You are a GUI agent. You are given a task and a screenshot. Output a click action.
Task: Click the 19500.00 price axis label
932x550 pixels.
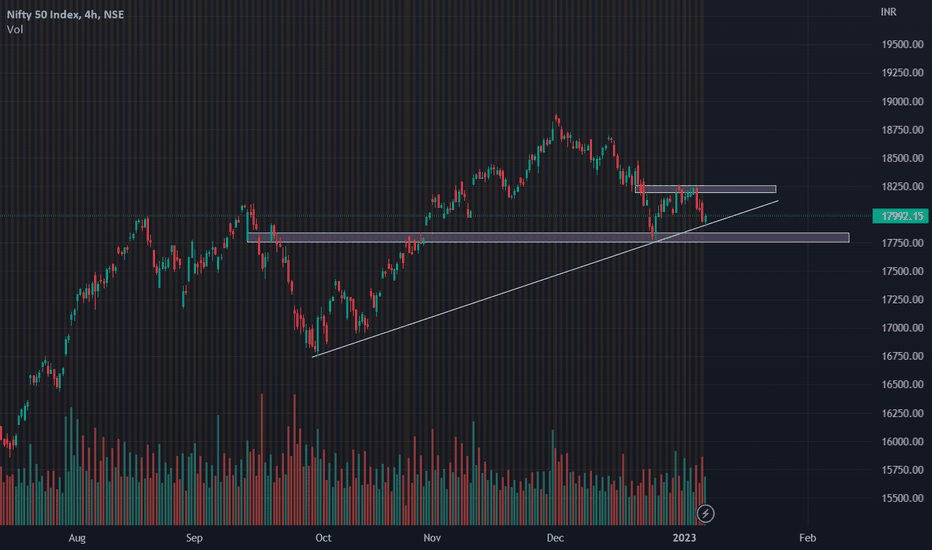pos(902,45)
